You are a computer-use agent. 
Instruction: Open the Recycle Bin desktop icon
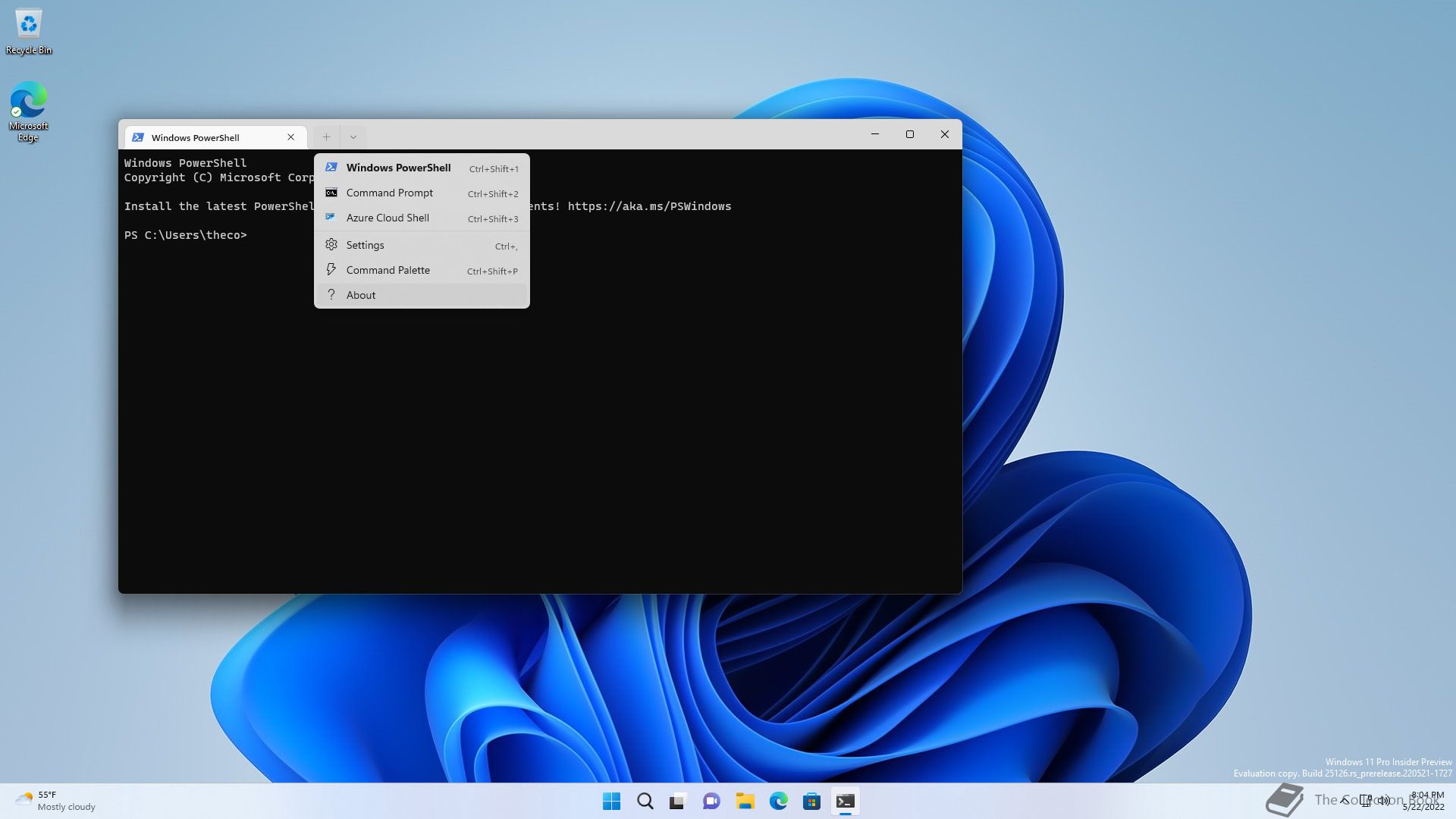[29, 32]
